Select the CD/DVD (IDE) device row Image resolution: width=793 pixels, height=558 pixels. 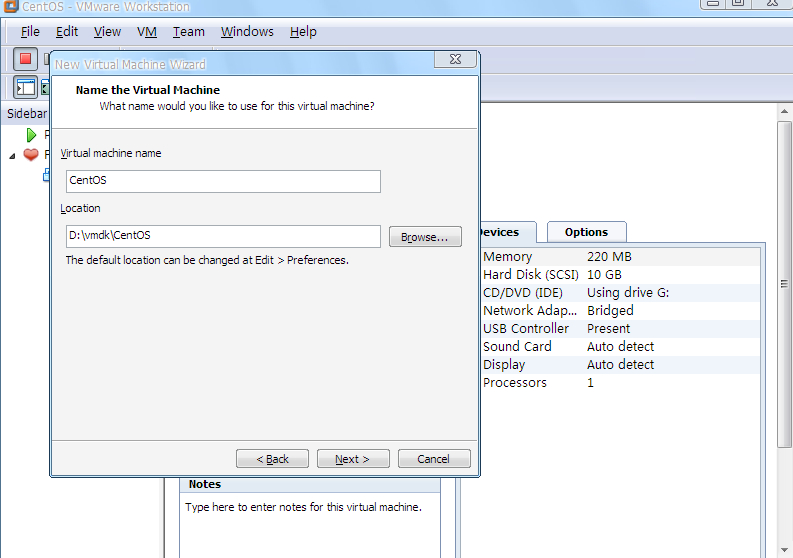[621, 292]
